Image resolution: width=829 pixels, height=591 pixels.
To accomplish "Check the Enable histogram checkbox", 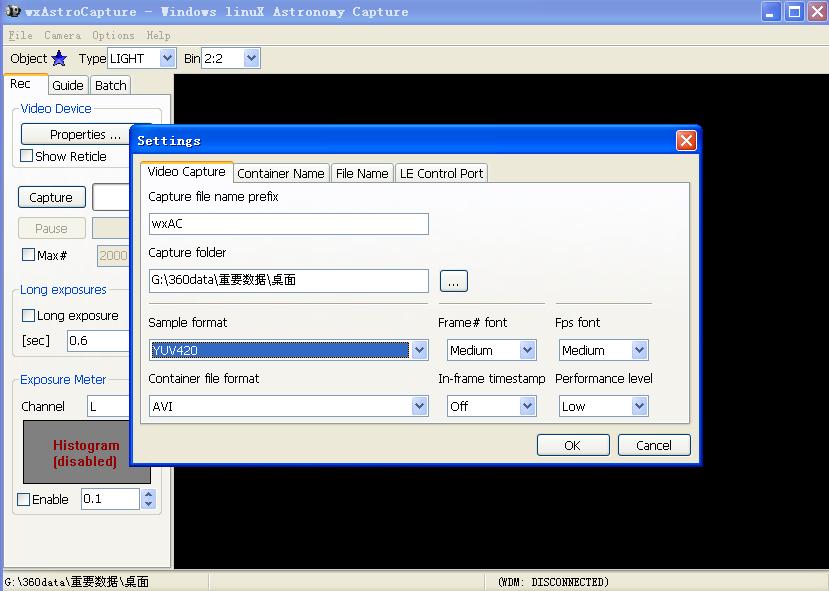I will click(x=23, y=500).
